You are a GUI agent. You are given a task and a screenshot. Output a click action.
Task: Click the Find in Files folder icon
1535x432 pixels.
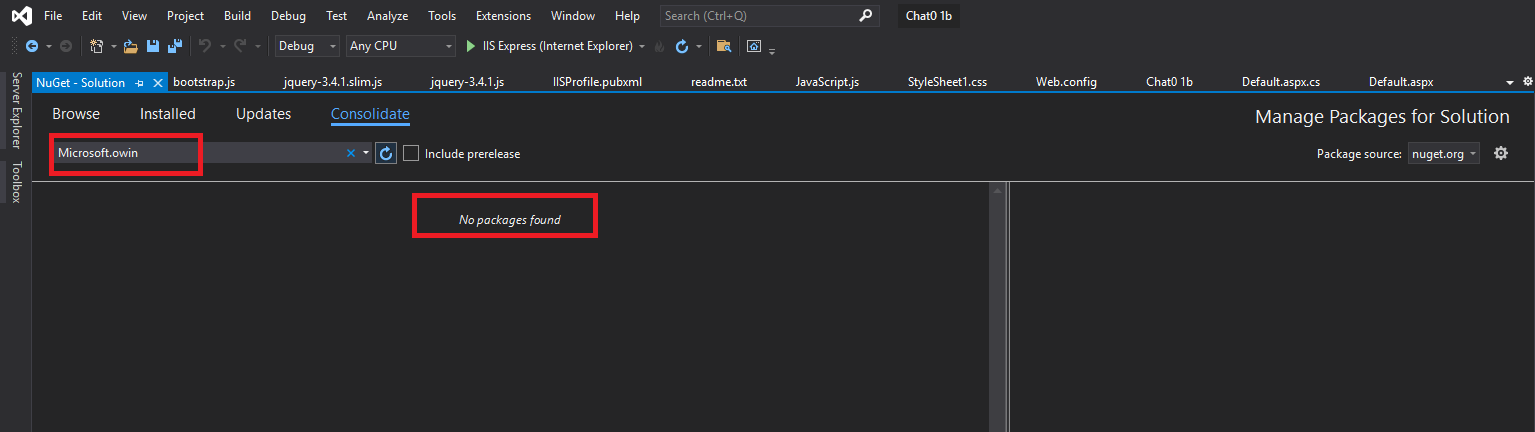(x=724, y=46)
